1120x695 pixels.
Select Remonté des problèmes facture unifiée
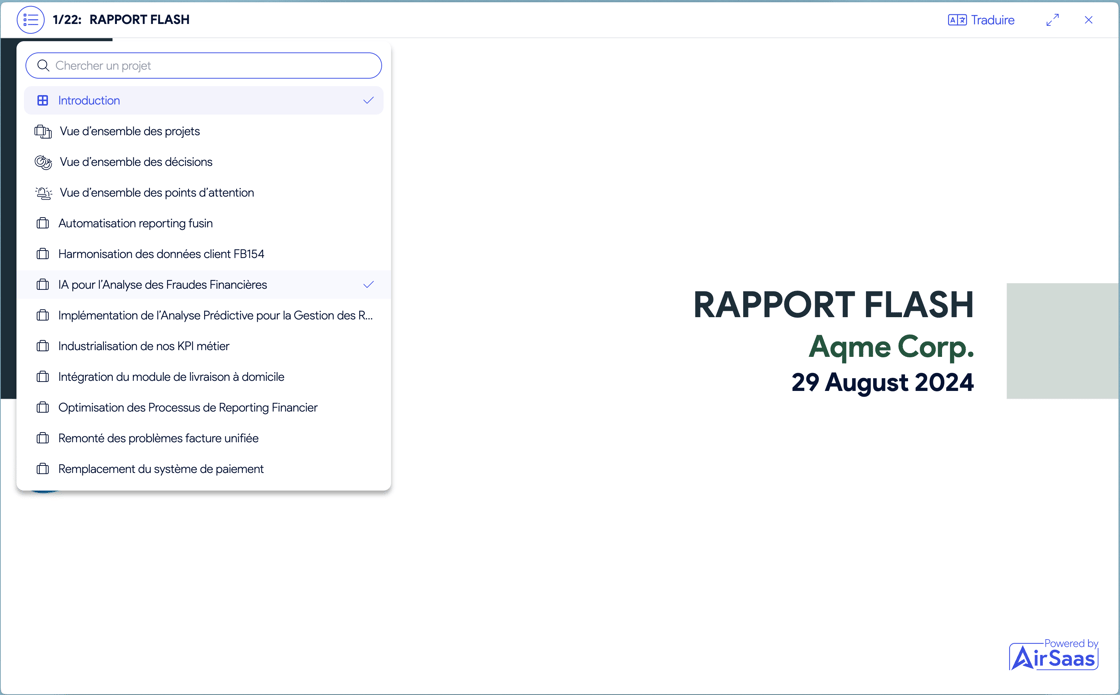(x=204, y=439)
